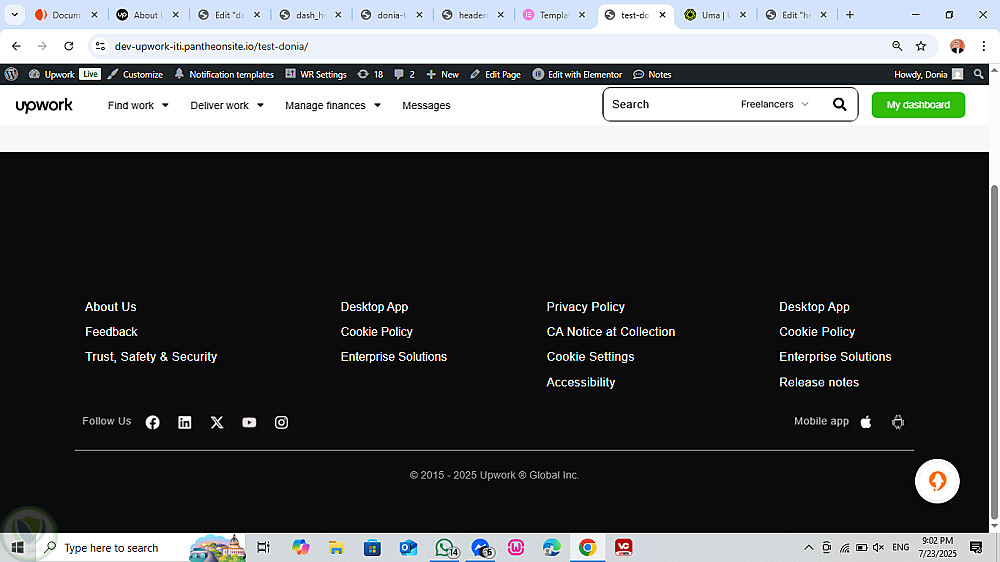Image resolution: width=1000 pixels, height=562 pixels.
Task: Open the YouTube footer icon
Action: [249, 422]
